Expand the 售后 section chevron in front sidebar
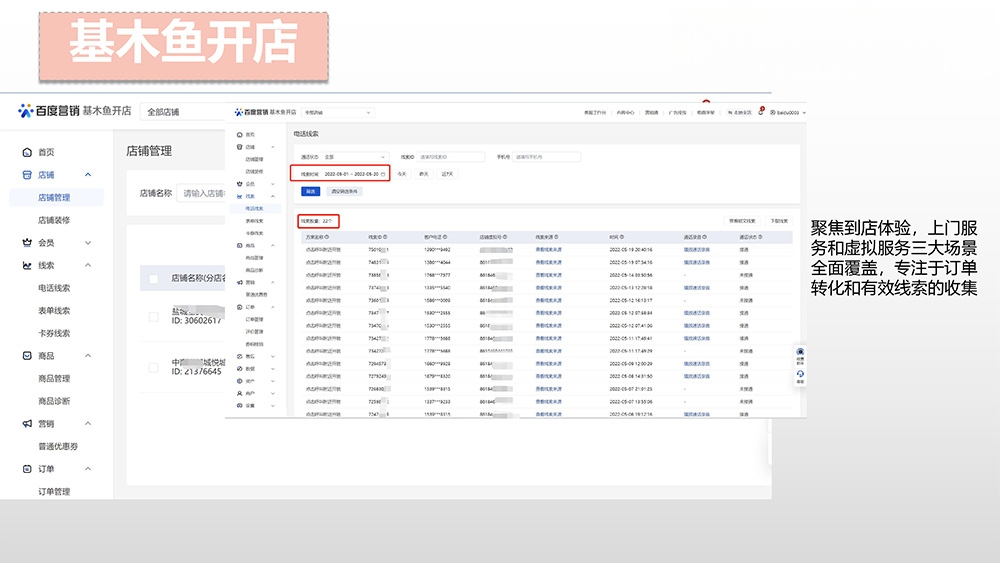Screen dimensions: 1000x563 pyautogui.click(x=273, y=356)
